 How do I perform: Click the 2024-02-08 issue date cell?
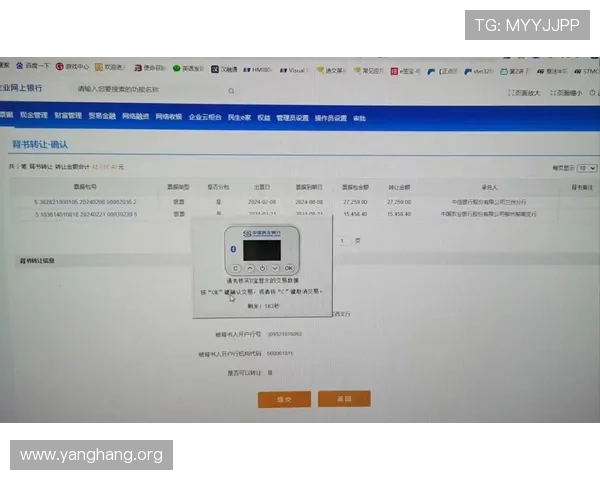262,202
